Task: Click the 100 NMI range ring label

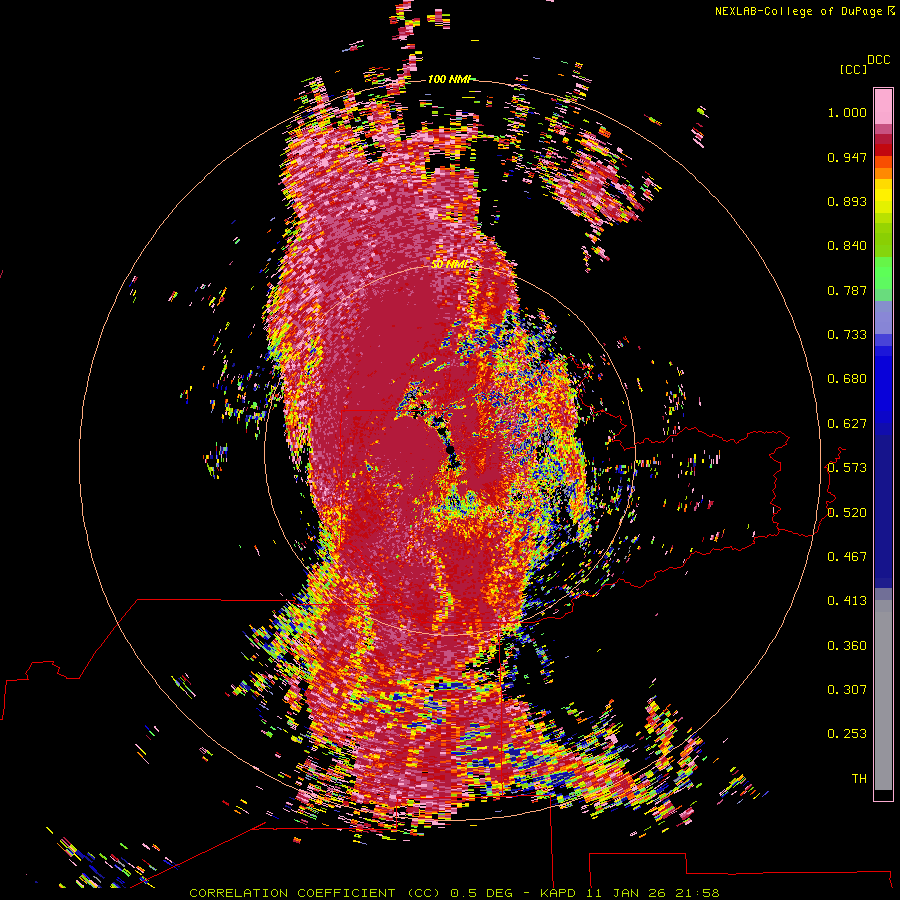Action: [x=449, y=79]
